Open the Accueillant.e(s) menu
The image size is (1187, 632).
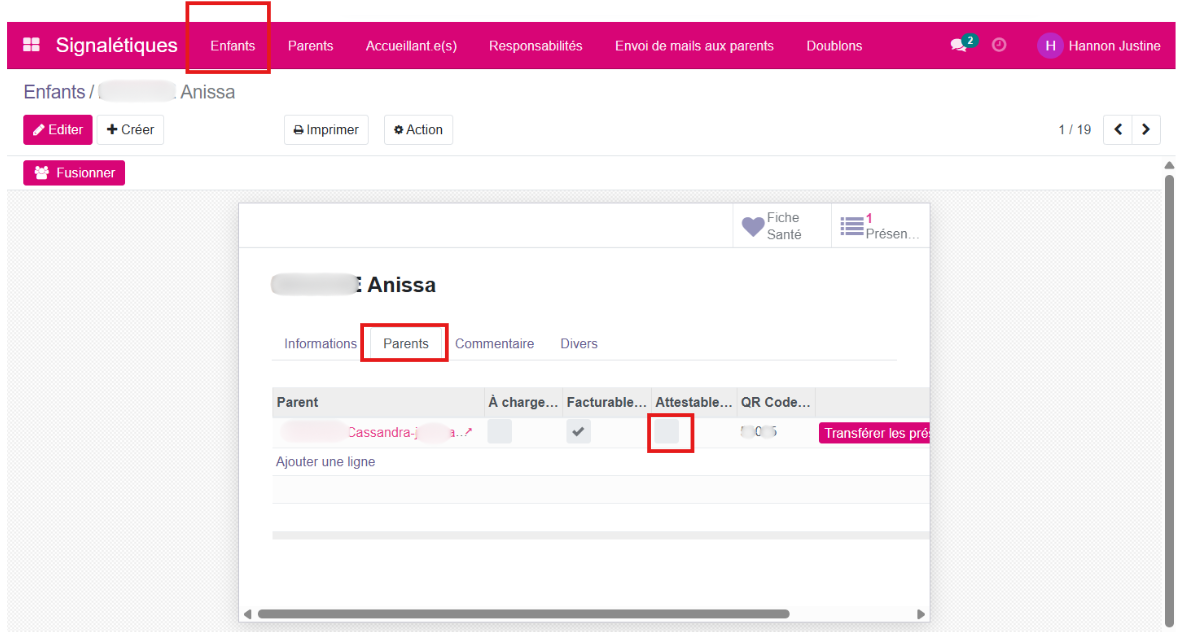point(411,45)
